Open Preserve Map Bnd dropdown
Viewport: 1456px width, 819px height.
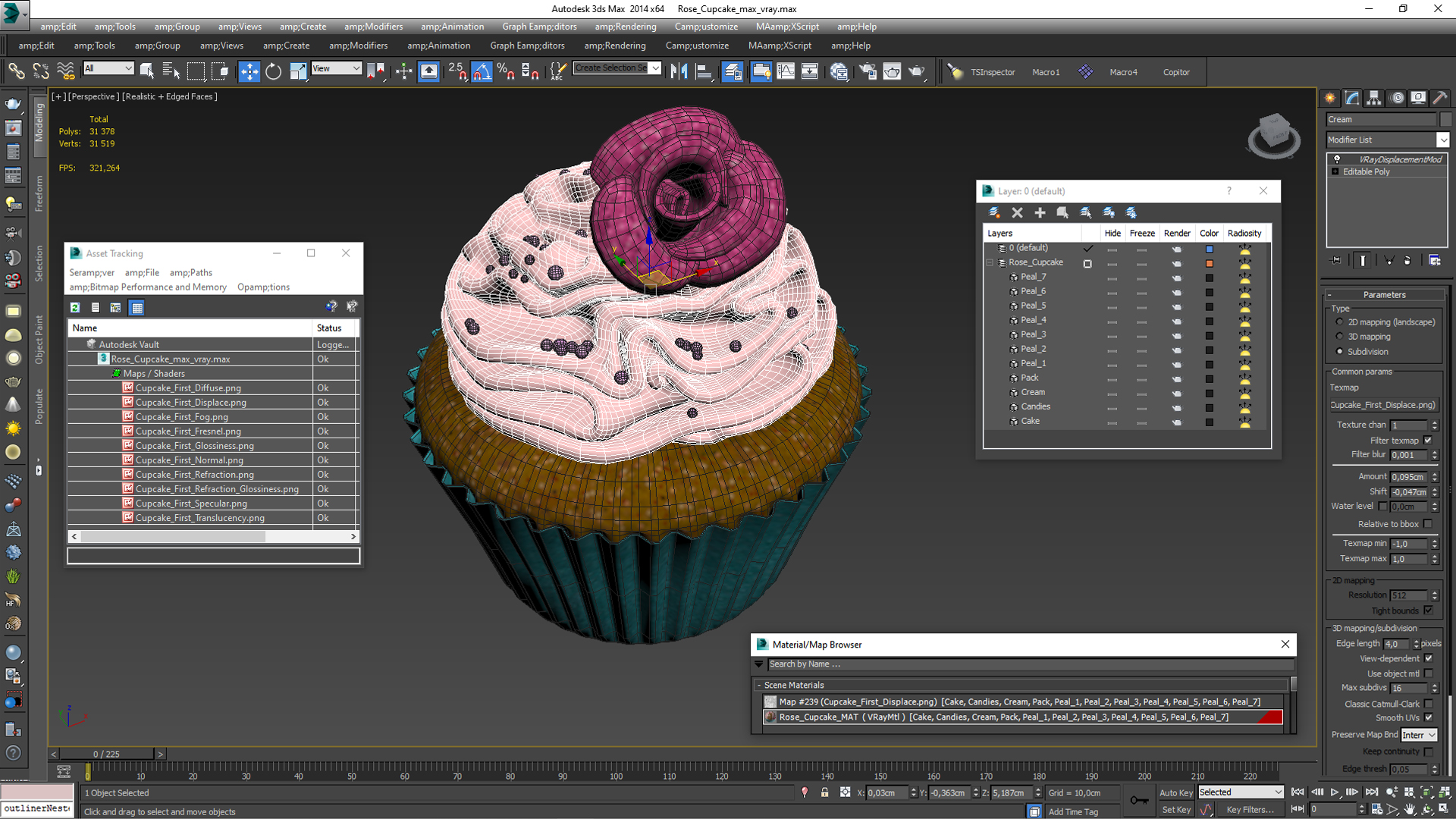pyautogui.click(x=1419, y=735)
